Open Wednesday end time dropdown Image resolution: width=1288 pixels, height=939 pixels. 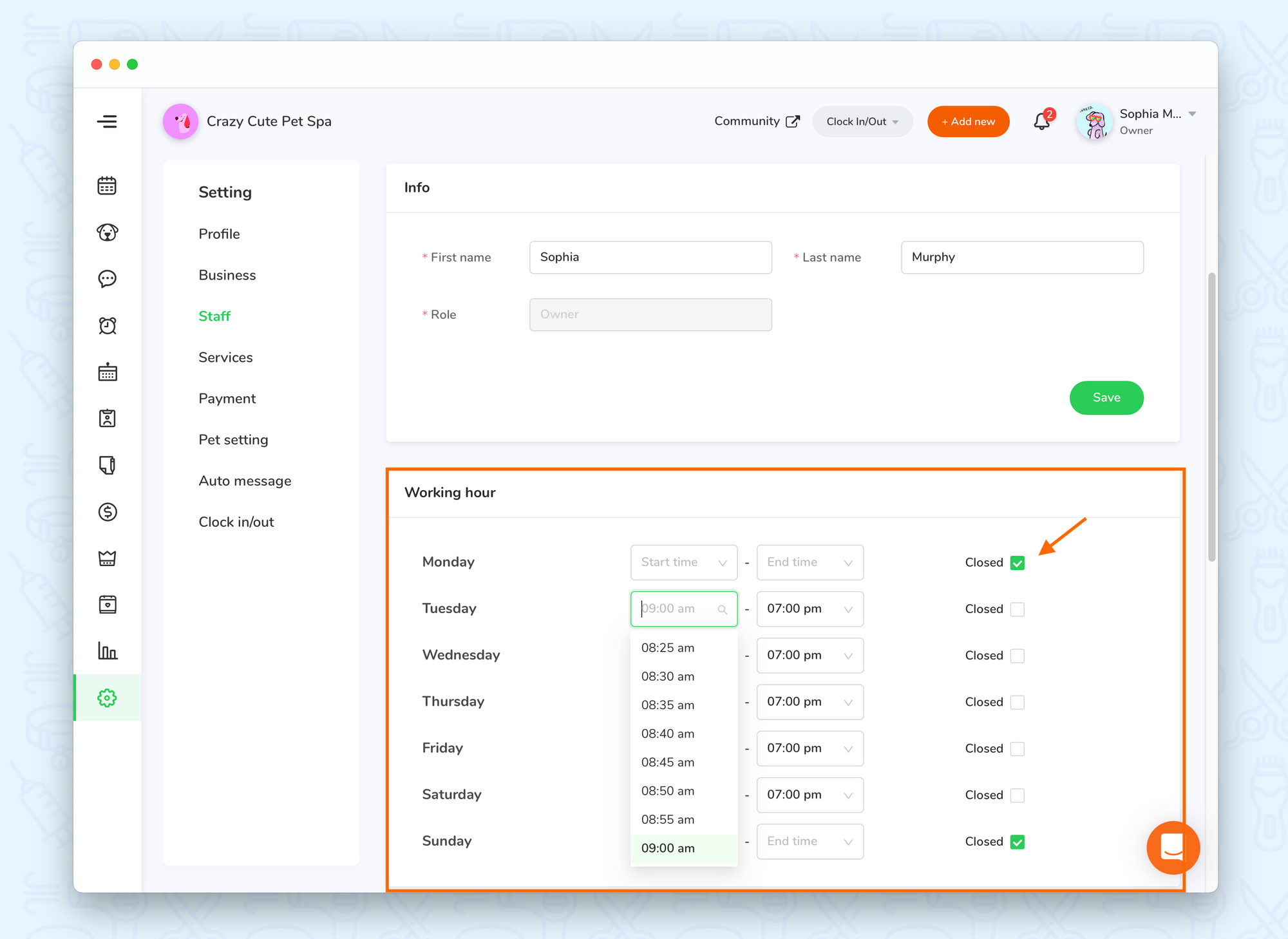810,655
